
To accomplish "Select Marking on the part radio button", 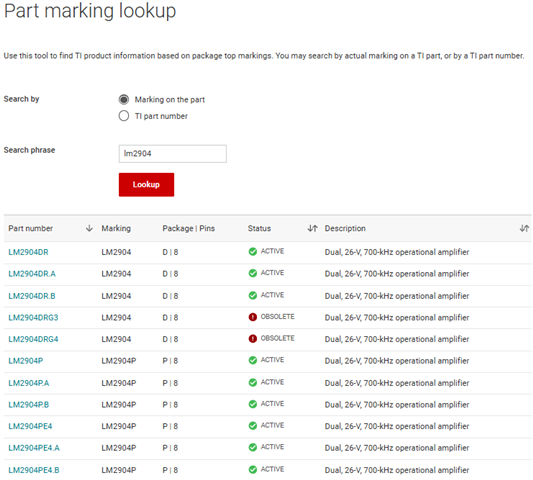I will (x=124, y=99).
